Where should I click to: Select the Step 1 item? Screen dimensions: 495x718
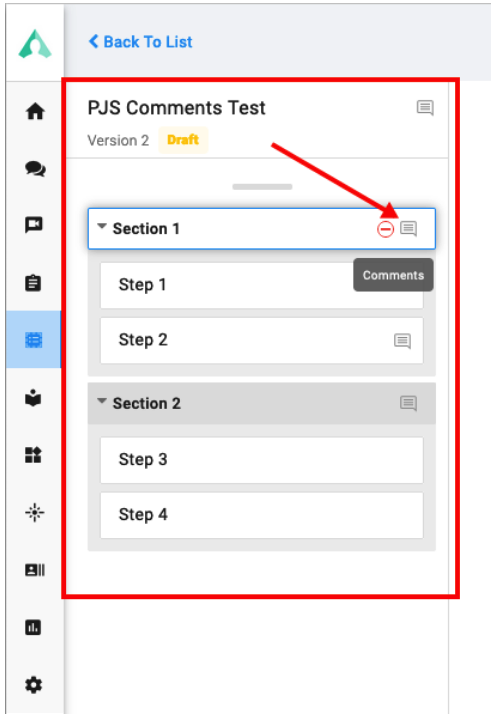[262, 285]
